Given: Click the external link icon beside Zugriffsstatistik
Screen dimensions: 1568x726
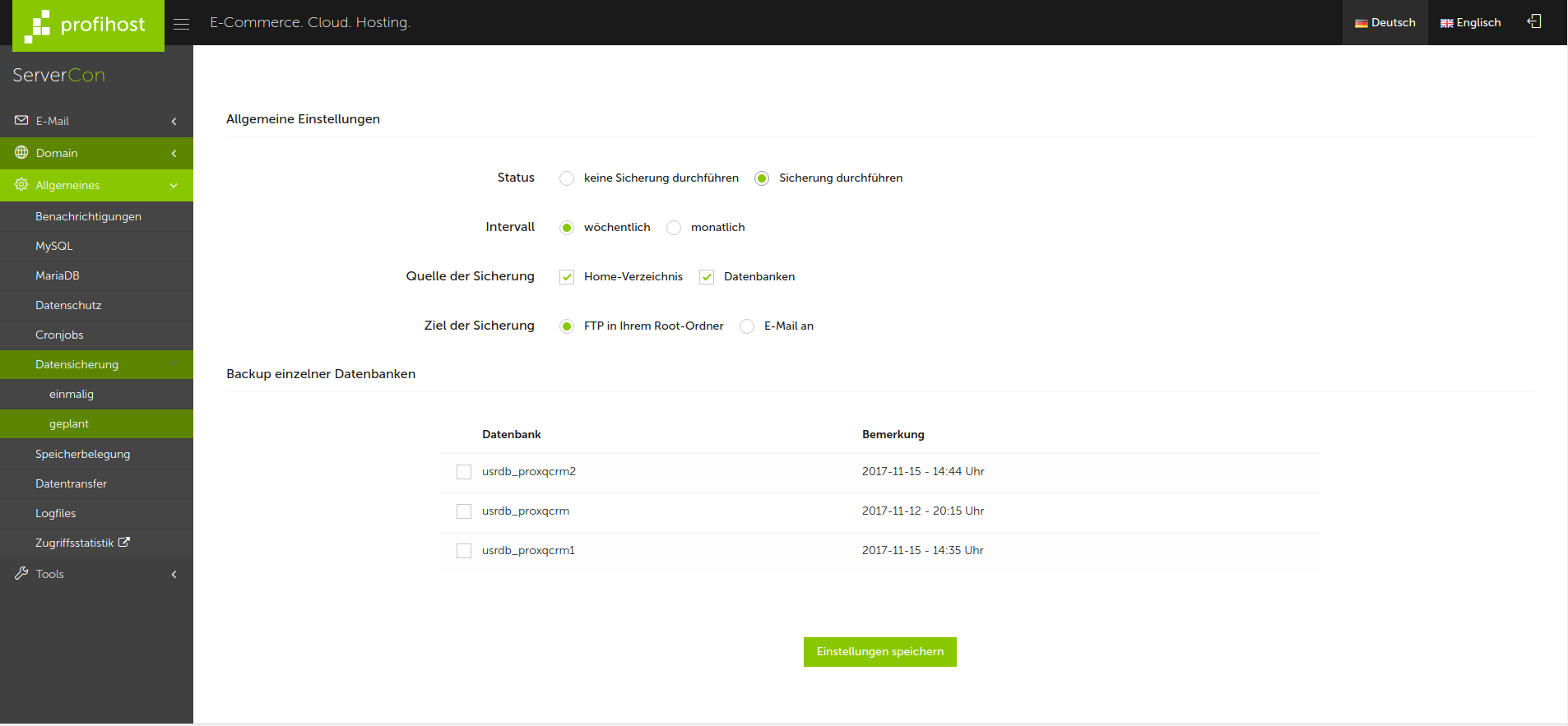Looking at the screenshot, I should point(124,543).
